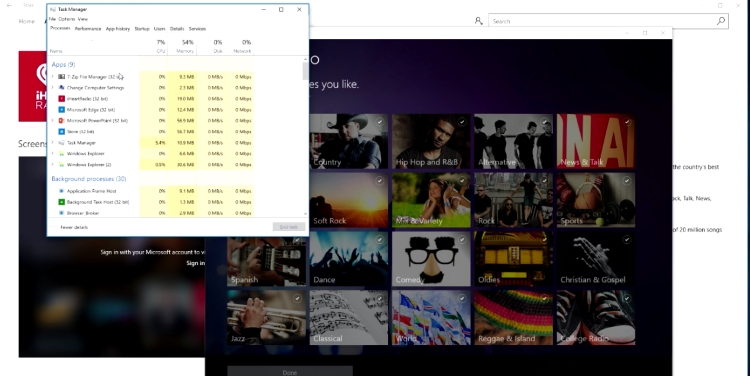Select the Comedy genre tile
750x376 pixels.
pos(431,259)
